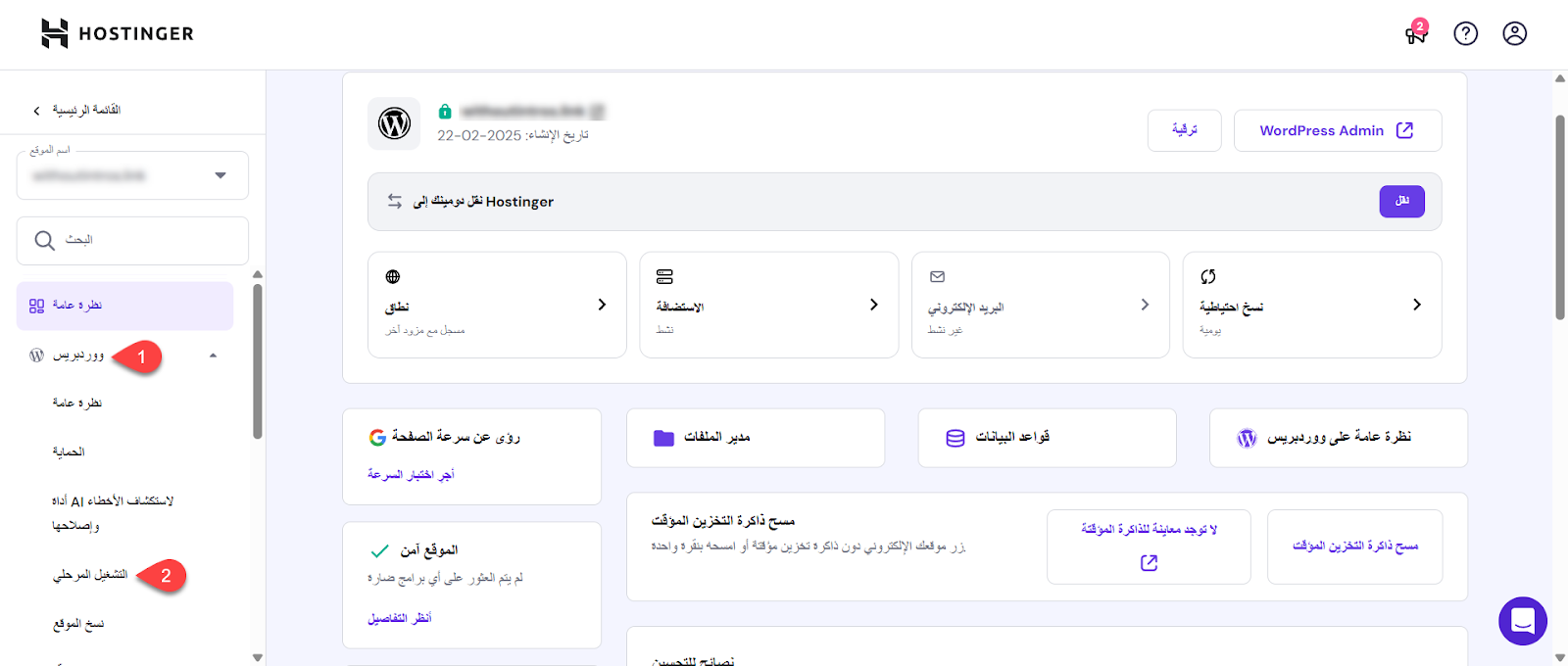This screenshot has width=1568, height=666.
Task: Click مسح ذاكرة التخزين المؤقت button
Action: (x=1355, y=547)
